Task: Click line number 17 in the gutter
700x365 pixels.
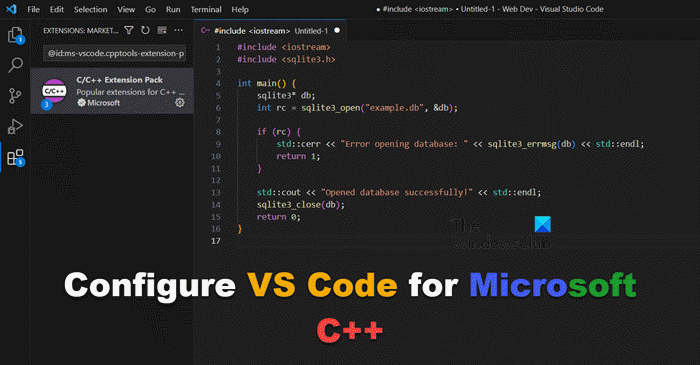Action: (x=216, y=241)
